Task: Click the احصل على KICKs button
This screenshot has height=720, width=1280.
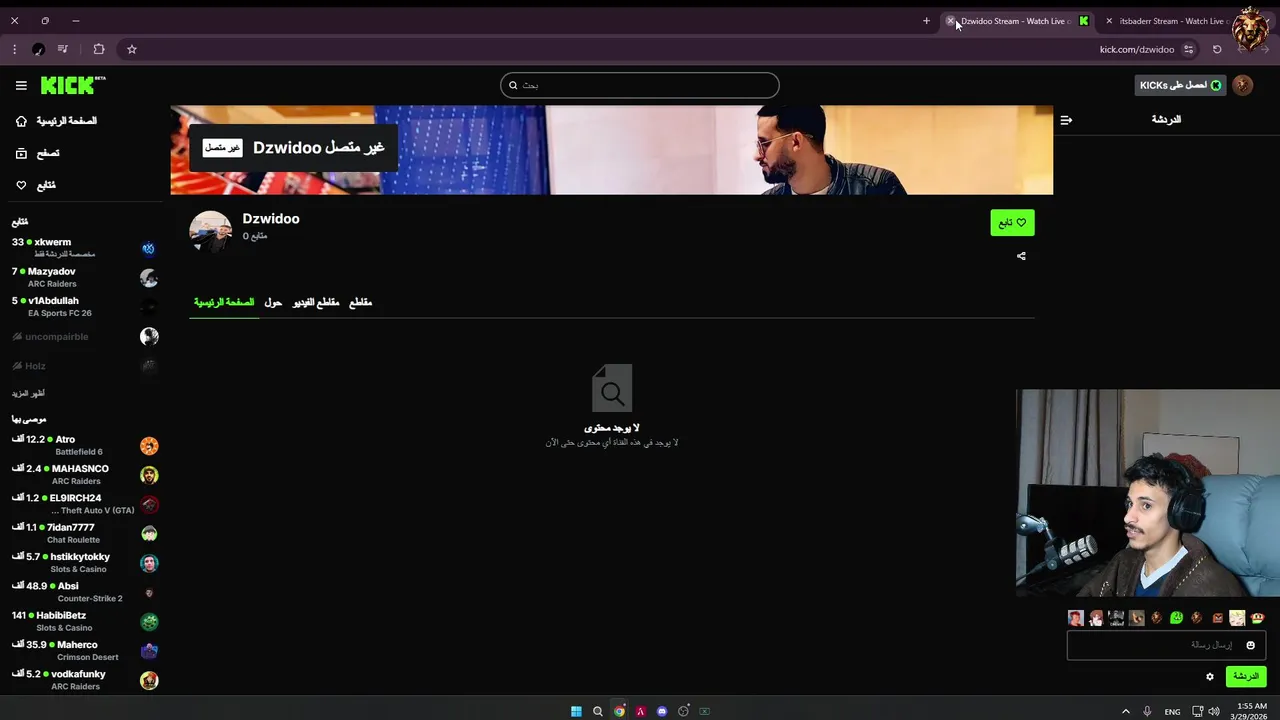Action: (x=1180, y=86)
